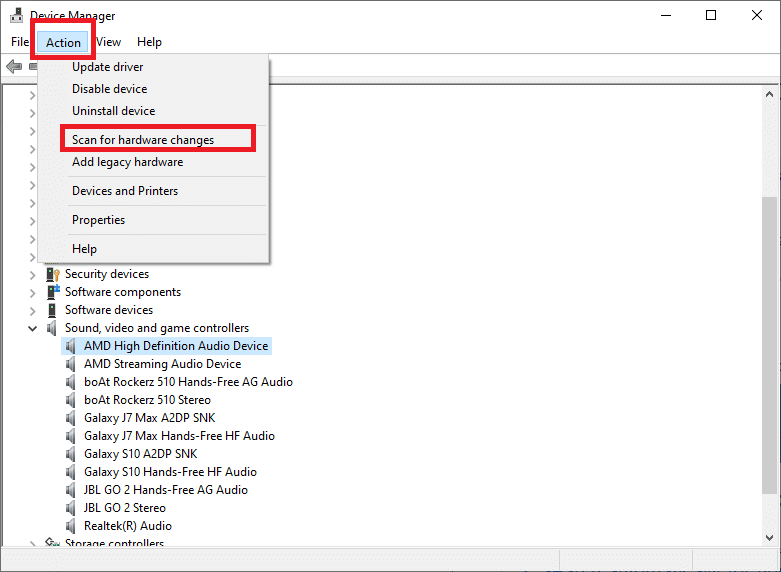Expand the Software devices node

pyautogui.click(x=33, y=310)
